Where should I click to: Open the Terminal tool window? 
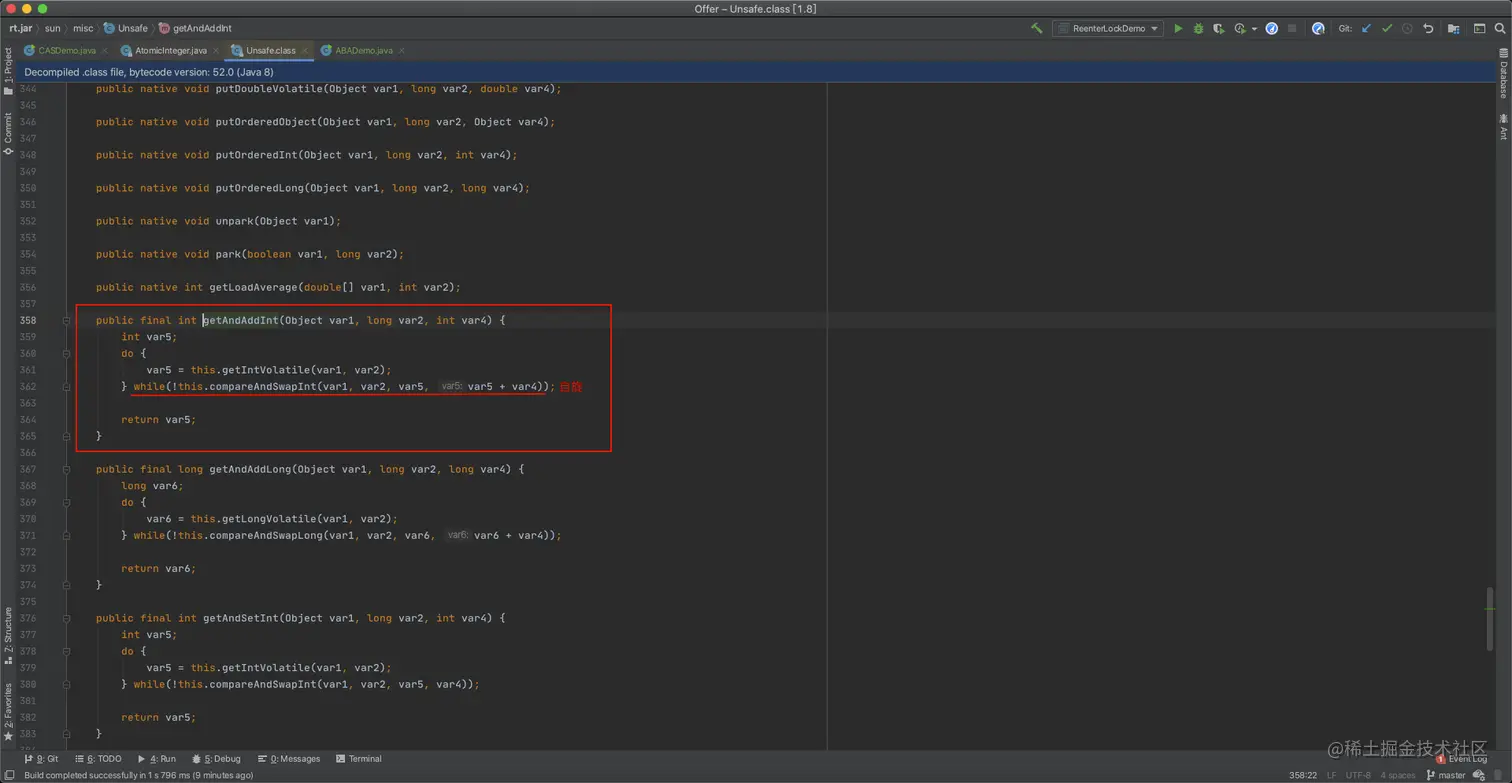click(x=359, y=759)
